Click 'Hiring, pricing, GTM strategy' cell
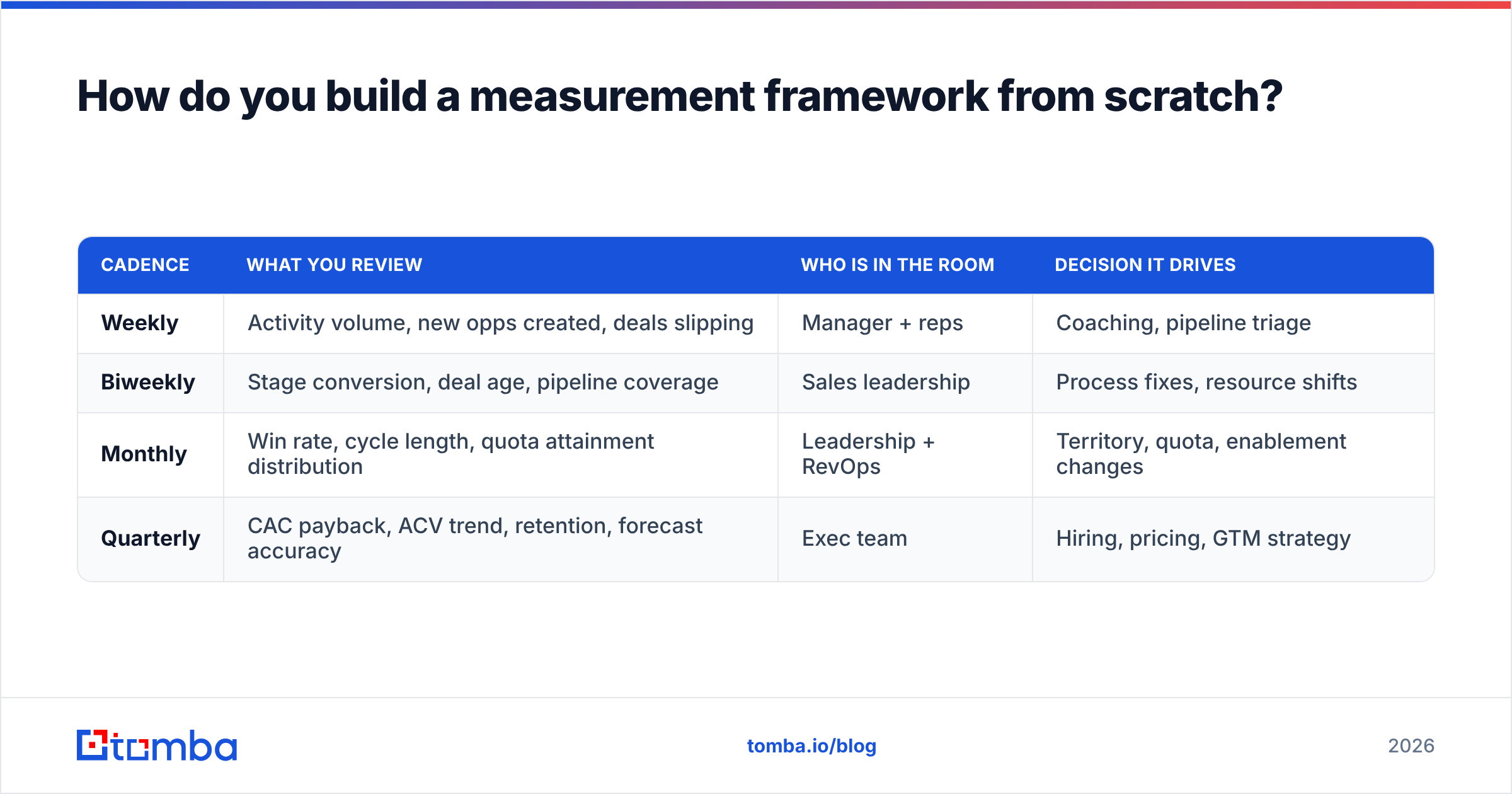 [1234, 539]
